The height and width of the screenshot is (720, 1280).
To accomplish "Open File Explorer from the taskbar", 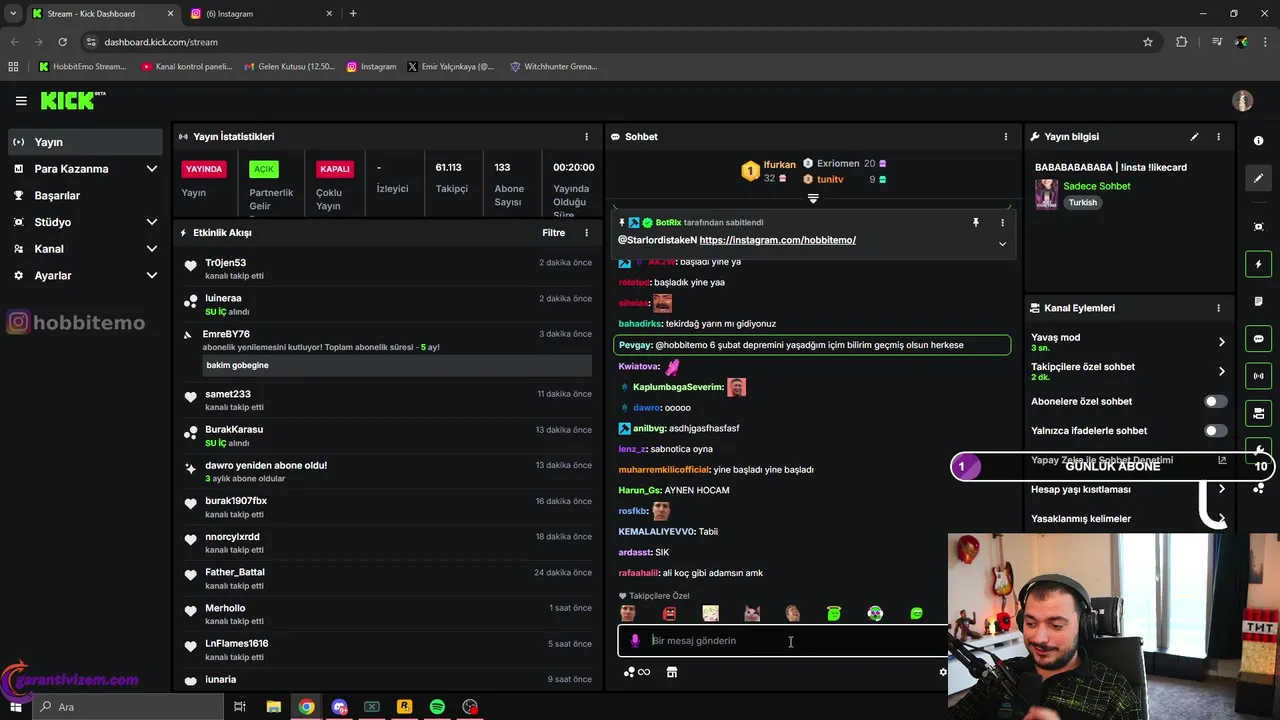I will [273, 707].
